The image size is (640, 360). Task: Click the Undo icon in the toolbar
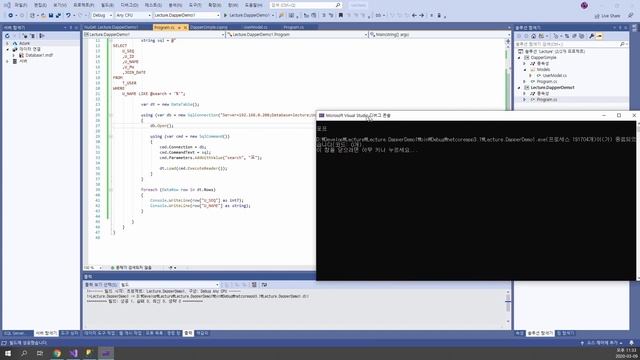tap(68, 16)
